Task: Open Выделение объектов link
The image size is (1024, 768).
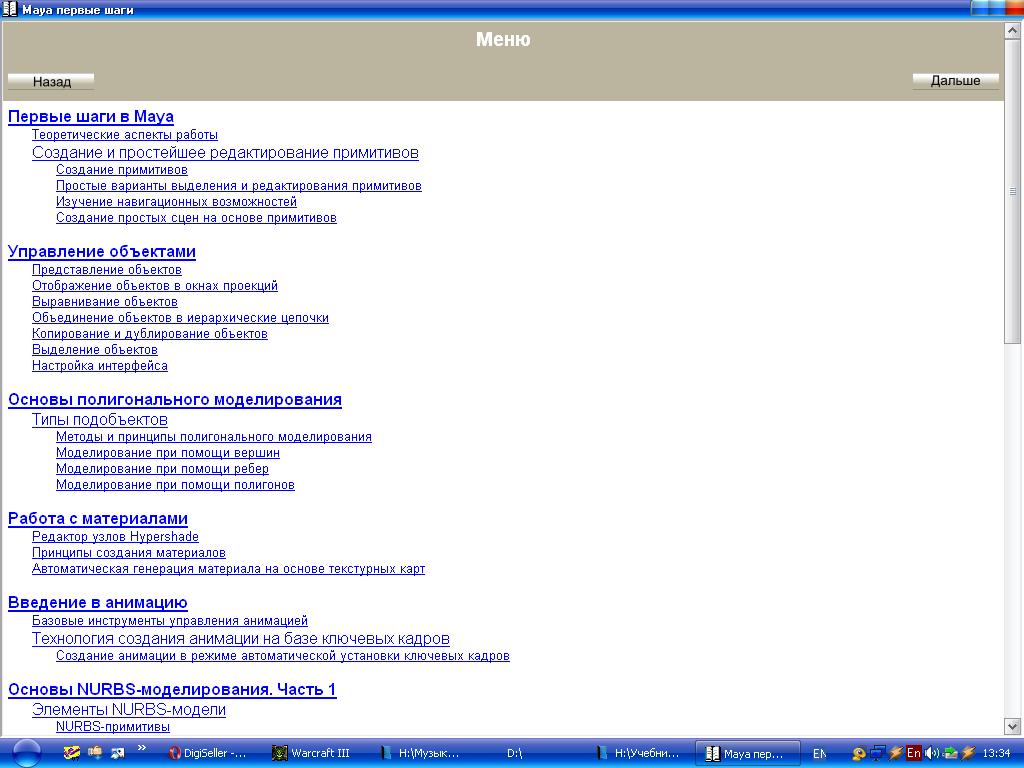Action: tap(95, 349)
